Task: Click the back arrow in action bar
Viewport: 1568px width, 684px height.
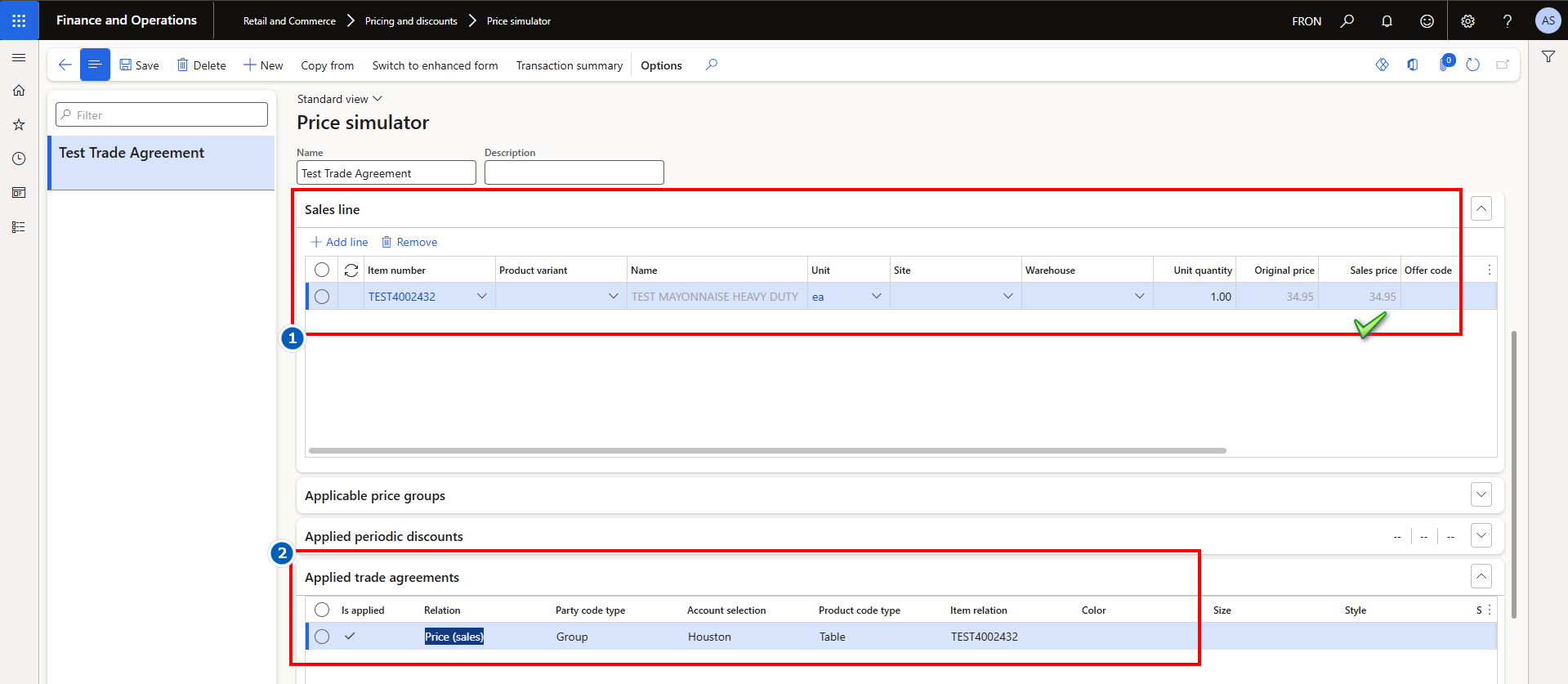Action: pos(65,65)
